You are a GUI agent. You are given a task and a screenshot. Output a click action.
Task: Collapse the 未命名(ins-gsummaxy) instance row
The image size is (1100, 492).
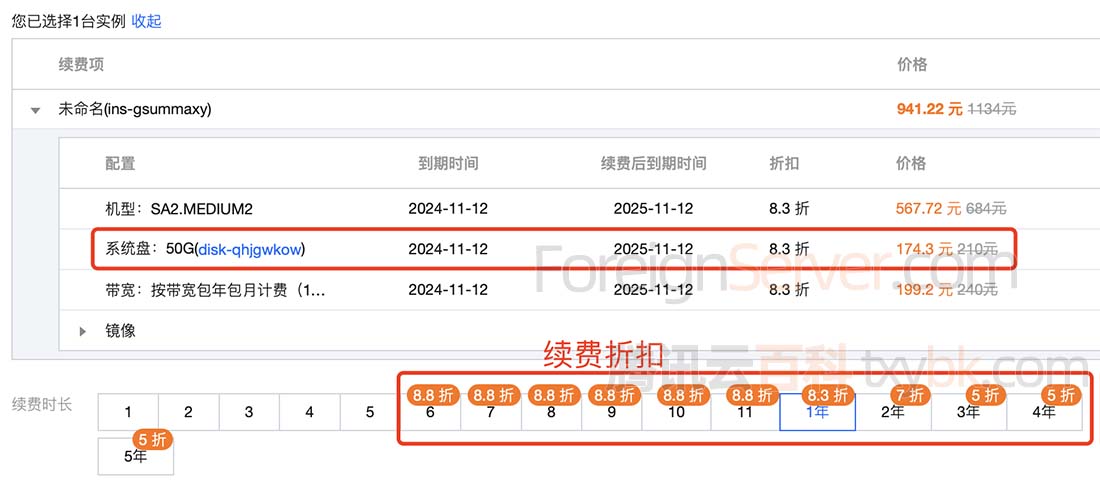(35, 110)
